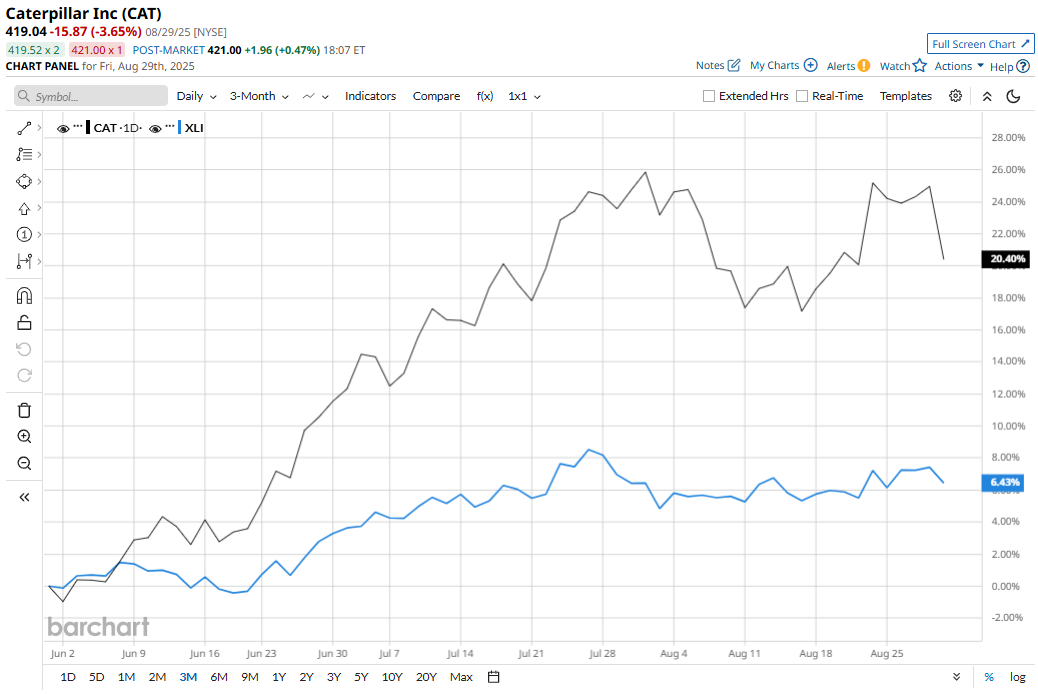Click the redo arrow icon
This screenshot has height=694, width=1038.
point(24,375)
